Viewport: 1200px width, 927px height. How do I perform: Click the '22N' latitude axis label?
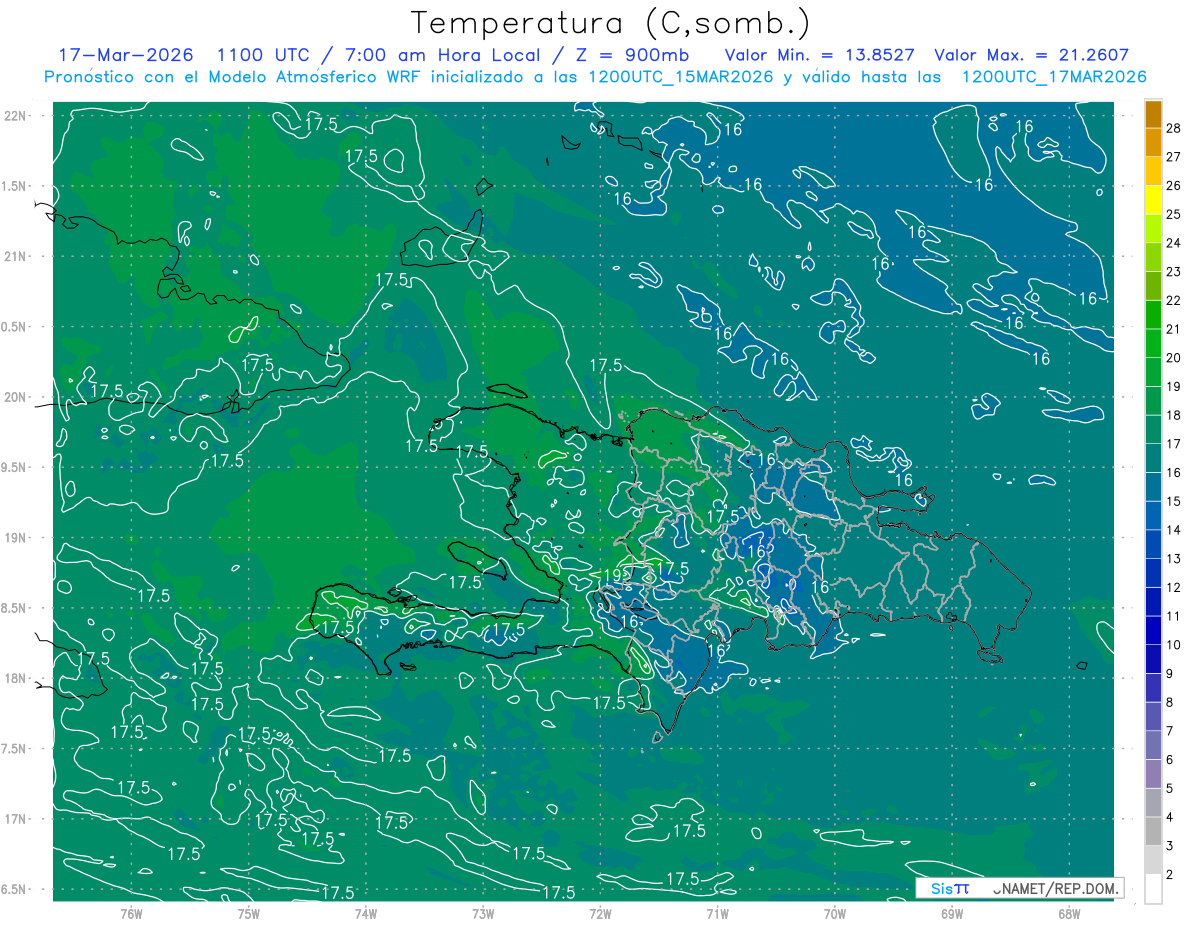point(15,115)
